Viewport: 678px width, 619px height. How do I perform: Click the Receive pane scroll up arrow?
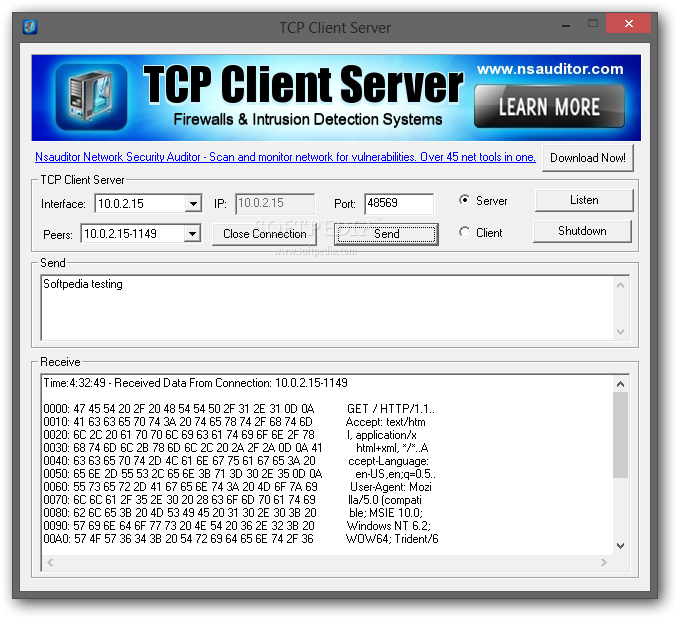click(620, 384)
